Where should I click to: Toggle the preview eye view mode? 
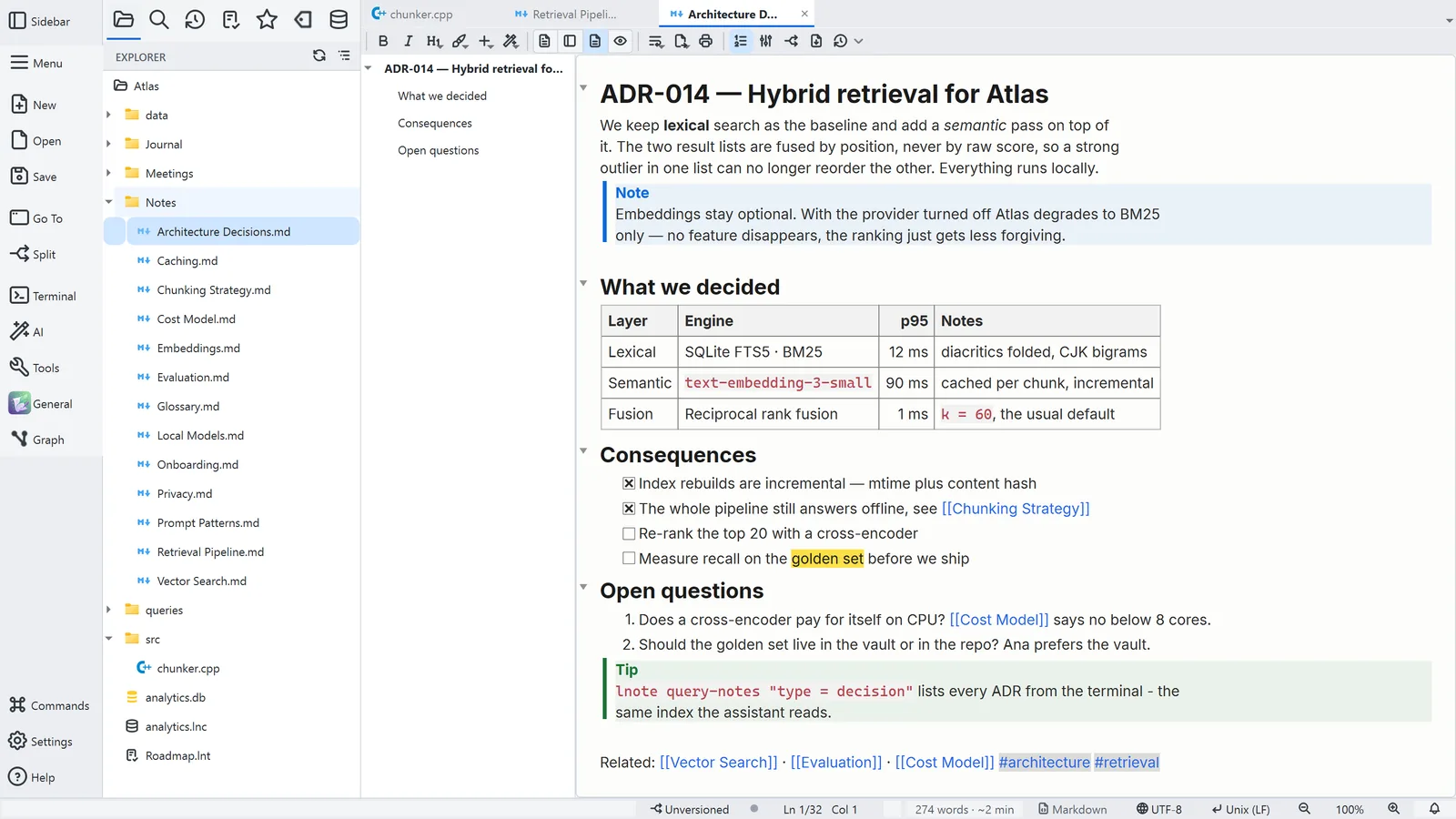[621, 41]
